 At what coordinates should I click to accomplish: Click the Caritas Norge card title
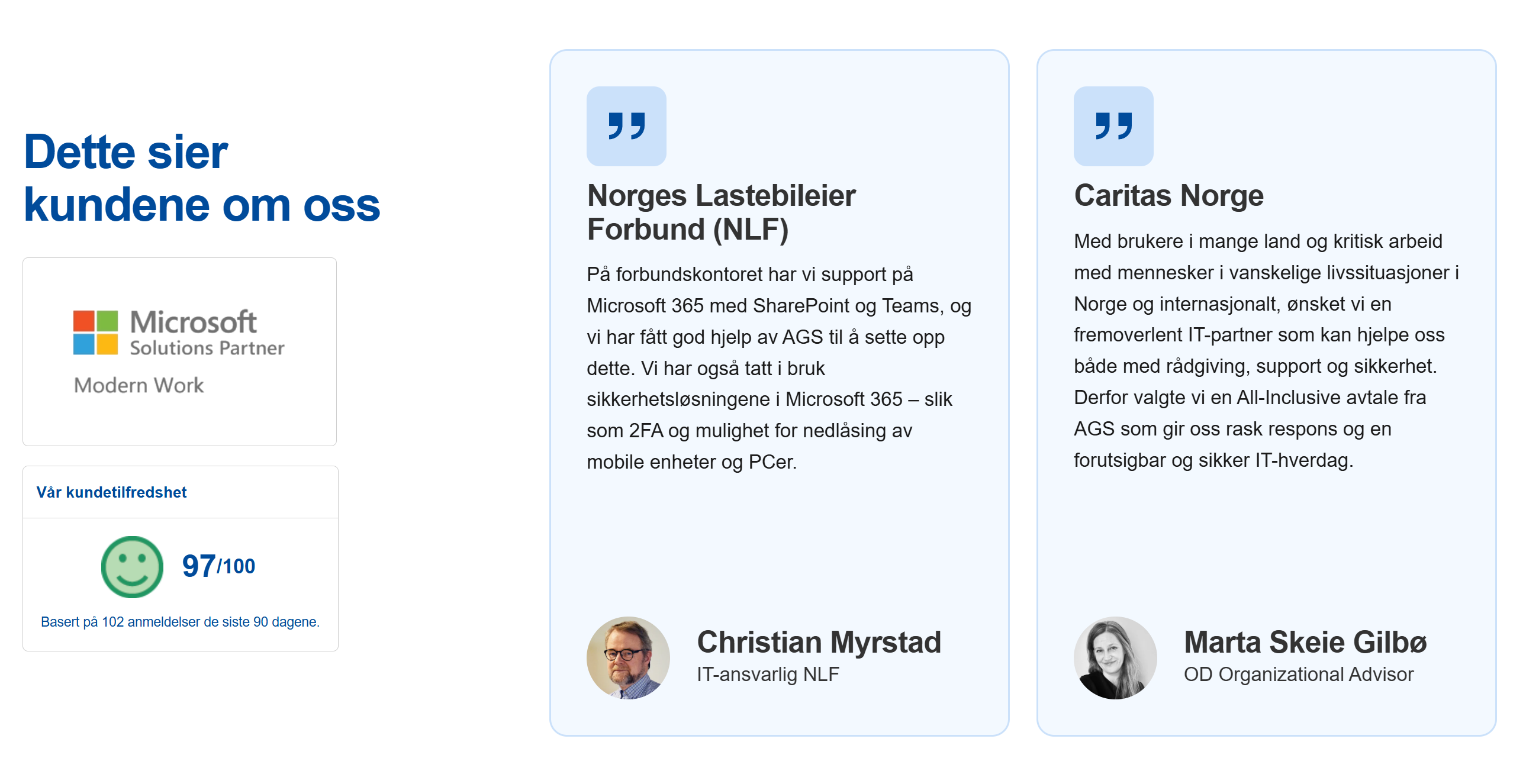(x=1168, y=195)
